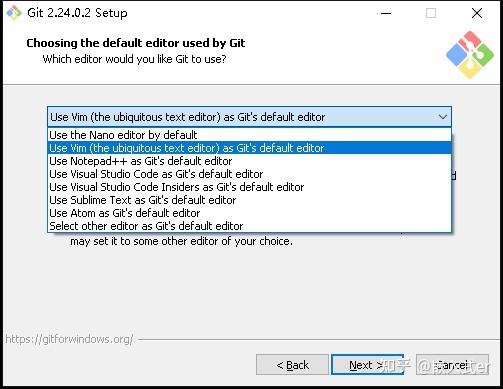Cancel the Git setup wizard
Screen dimensions: 503x389
[452, 365]
